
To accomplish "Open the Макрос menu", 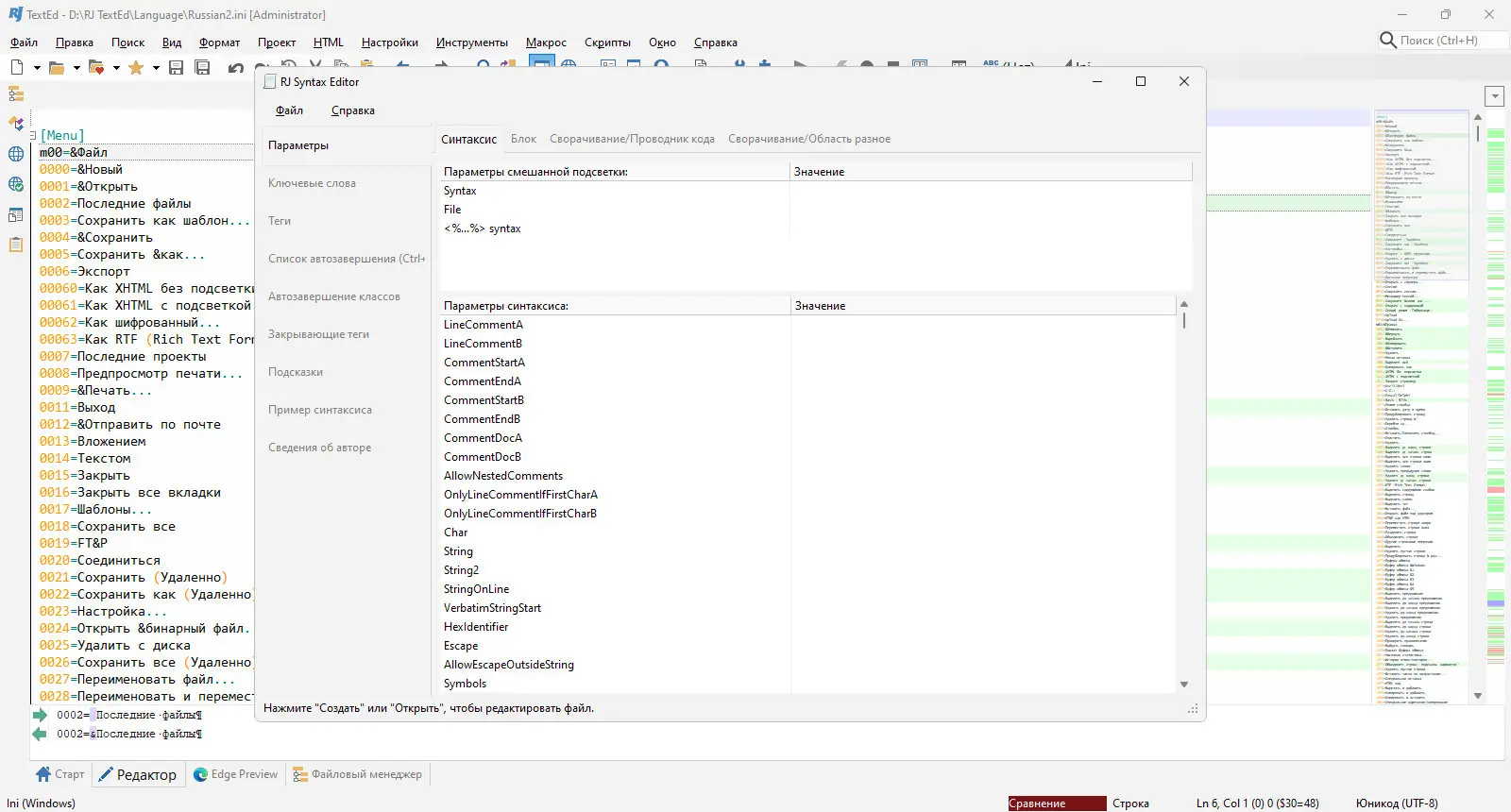I will click(x=546, y=42).
